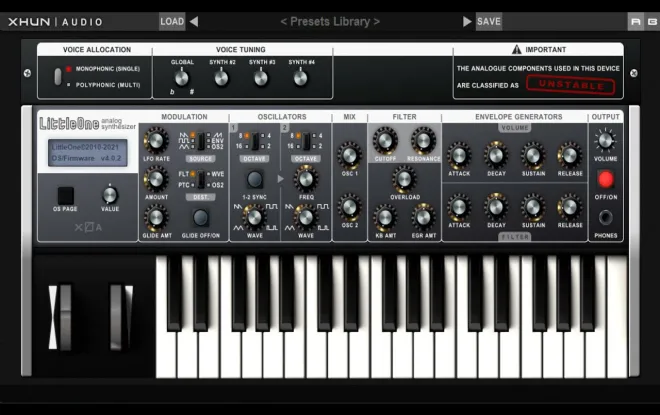This screenshot has height=415, width=660.
Task: Click the modulation wheel
Action: pyautogui.click(x=116, y=318)
